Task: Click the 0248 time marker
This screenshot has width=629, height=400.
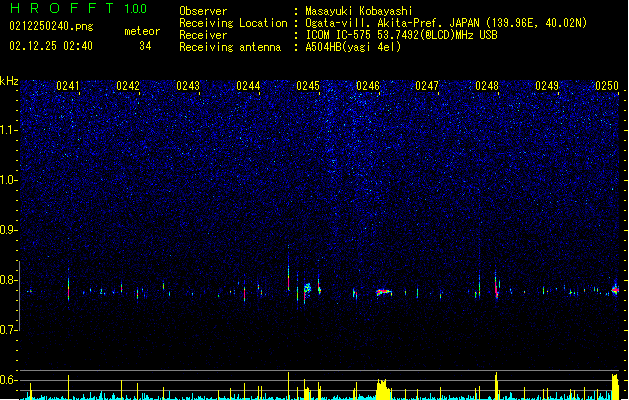Action: pyautogui.click(x=487, y=86)
